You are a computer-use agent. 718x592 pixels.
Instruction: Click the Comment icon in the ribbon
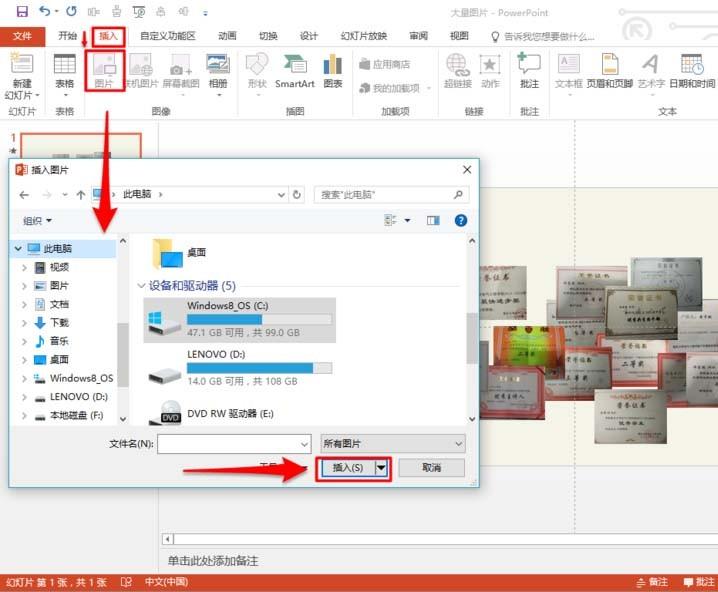pos(529,70)
